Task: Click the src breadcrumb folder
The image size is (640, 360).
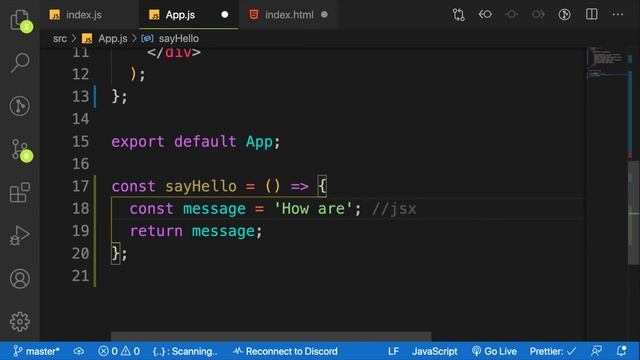Action: click(x=60, y=38)
